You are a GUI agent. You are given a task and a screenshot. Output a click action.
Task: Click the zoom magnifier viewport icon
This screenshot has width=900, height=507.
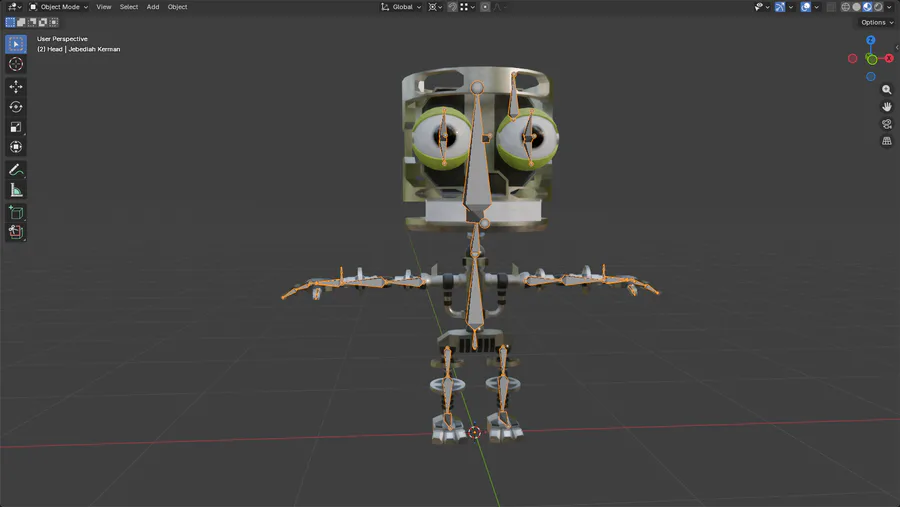point(887,90)
